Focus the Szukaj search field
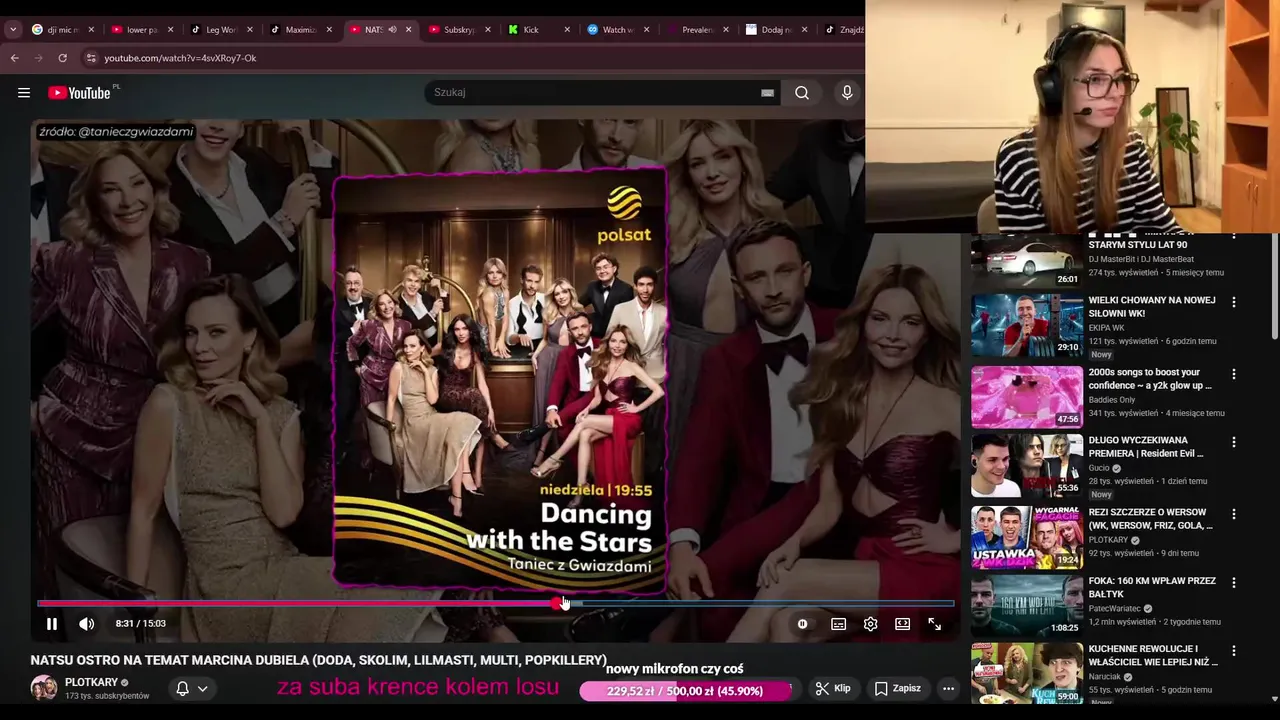The image size is (1280, 720). [x=595, y=92]
